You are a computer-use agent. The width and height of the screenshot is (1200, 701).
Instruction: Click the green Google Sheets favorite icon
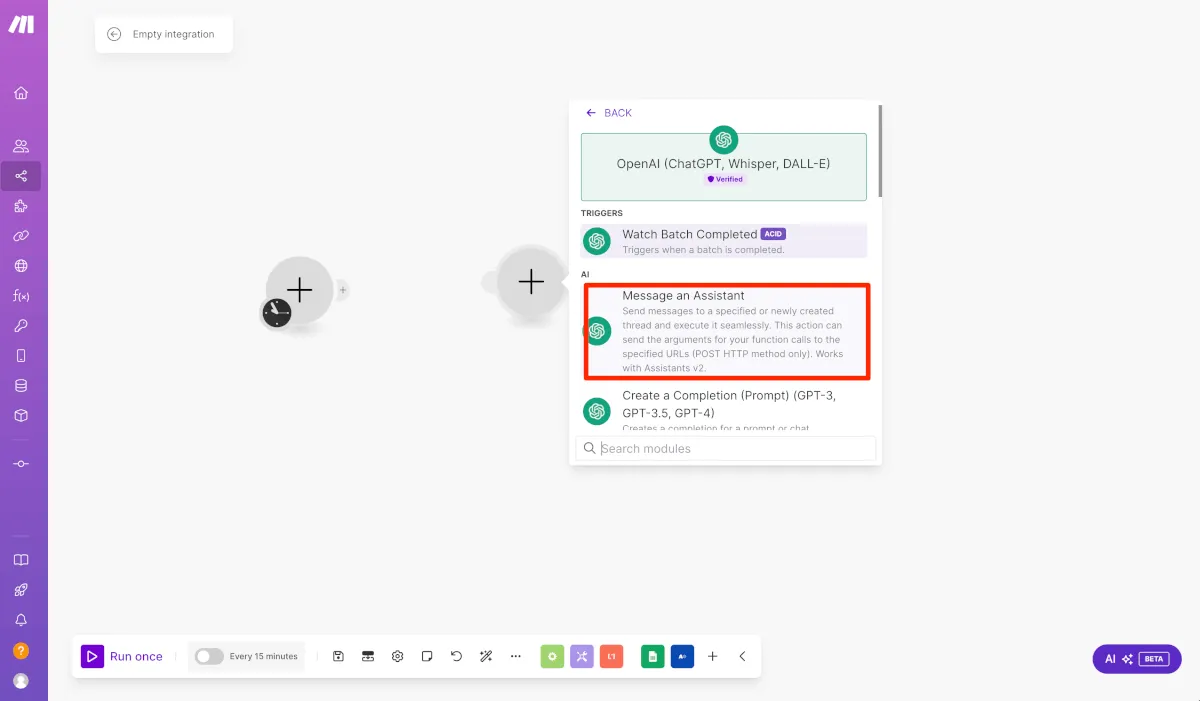653,656
